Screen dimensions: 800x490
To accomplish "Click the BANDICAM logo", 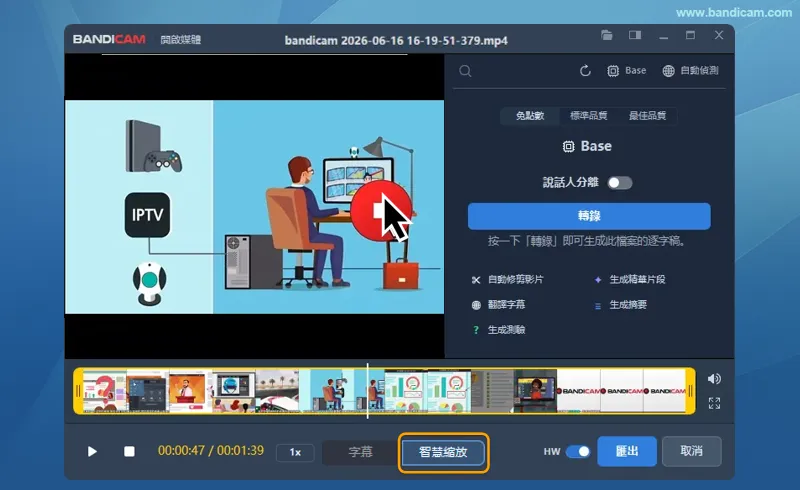I will pos(109,40).
